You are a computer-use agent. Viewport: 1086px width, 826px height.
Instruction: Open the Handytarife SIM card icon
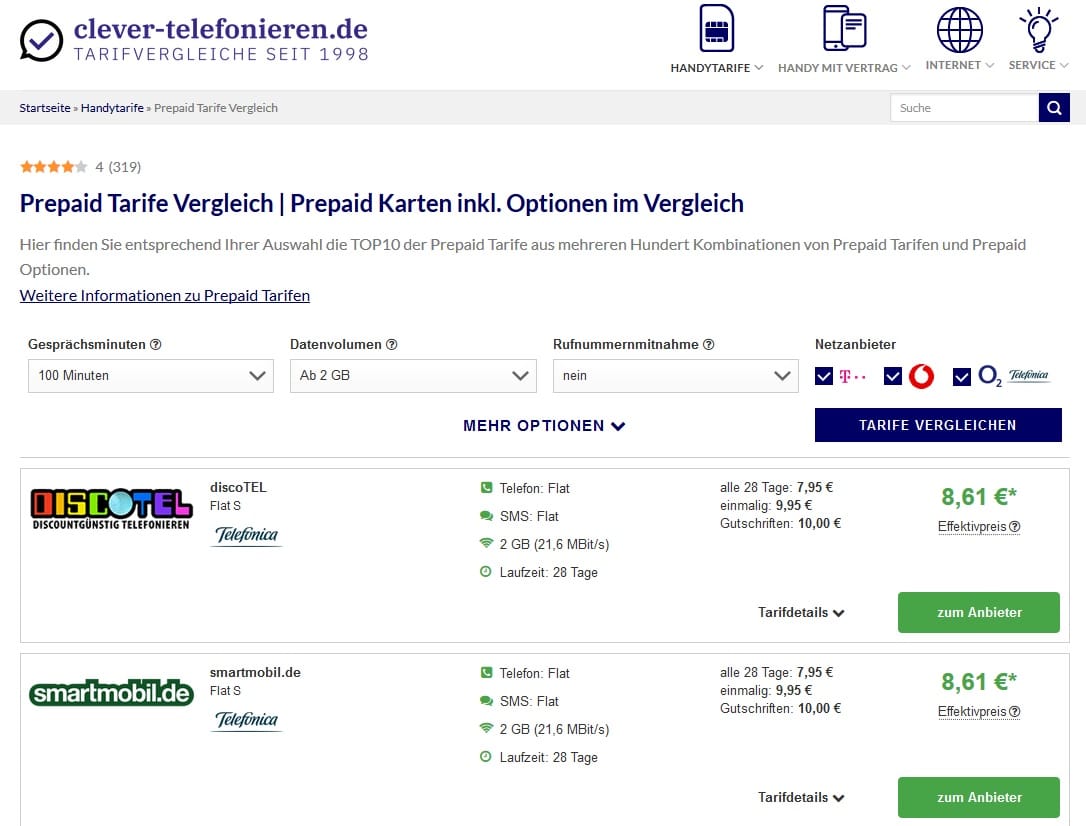pos(716,28)
